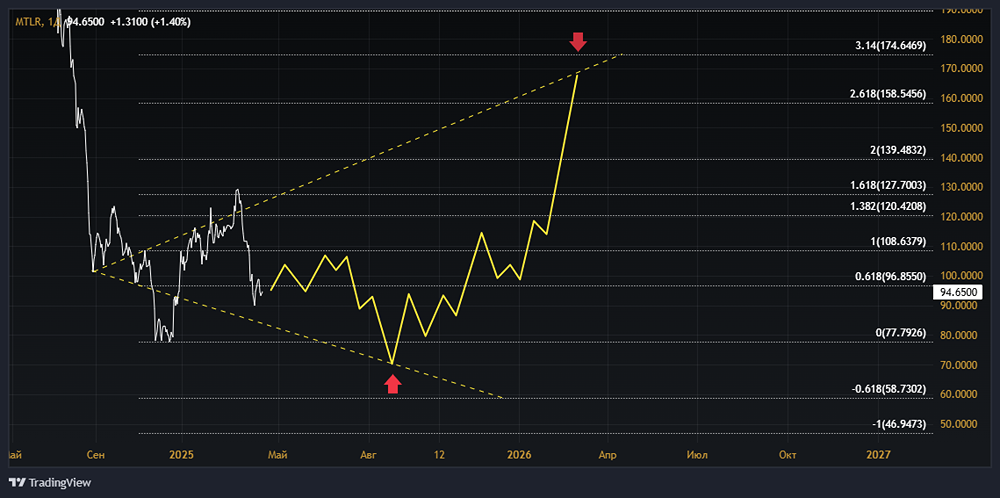
Task: Click the Сен time axis label
Action: coord(95,455)
